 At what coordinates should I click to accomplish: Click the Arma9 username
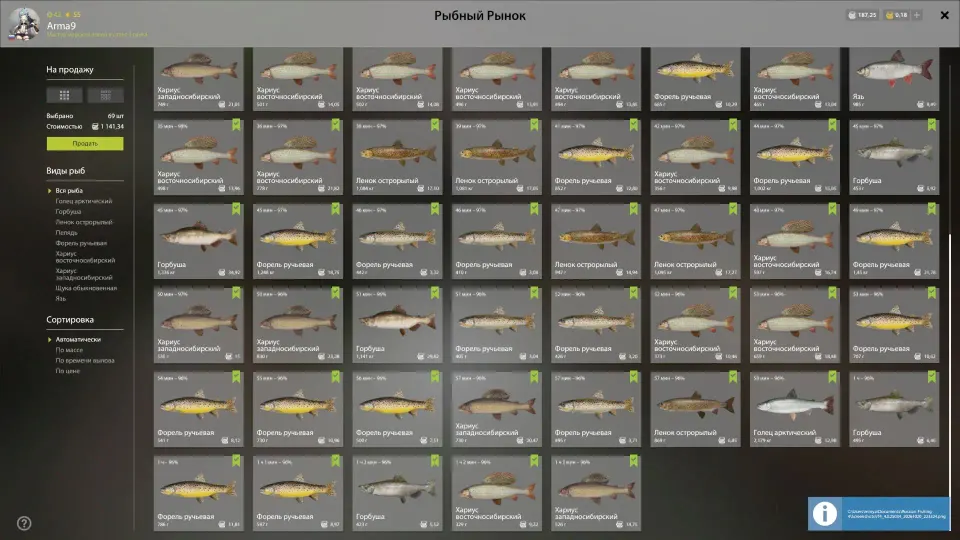click(x=61, y=26)
